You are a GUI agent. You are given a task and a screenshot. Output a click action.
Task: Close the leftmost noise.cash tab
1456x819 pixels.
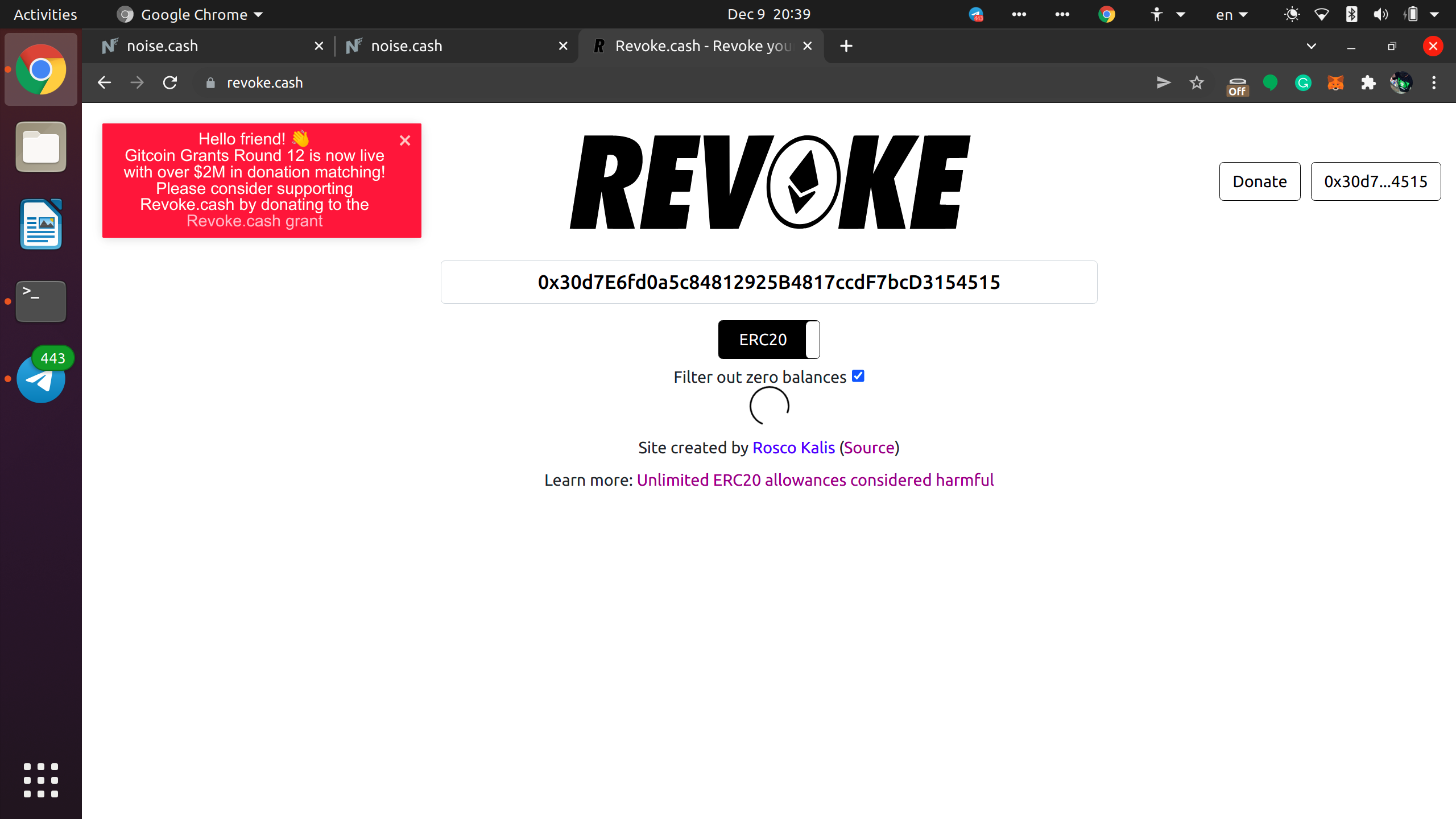coord(319,46)
